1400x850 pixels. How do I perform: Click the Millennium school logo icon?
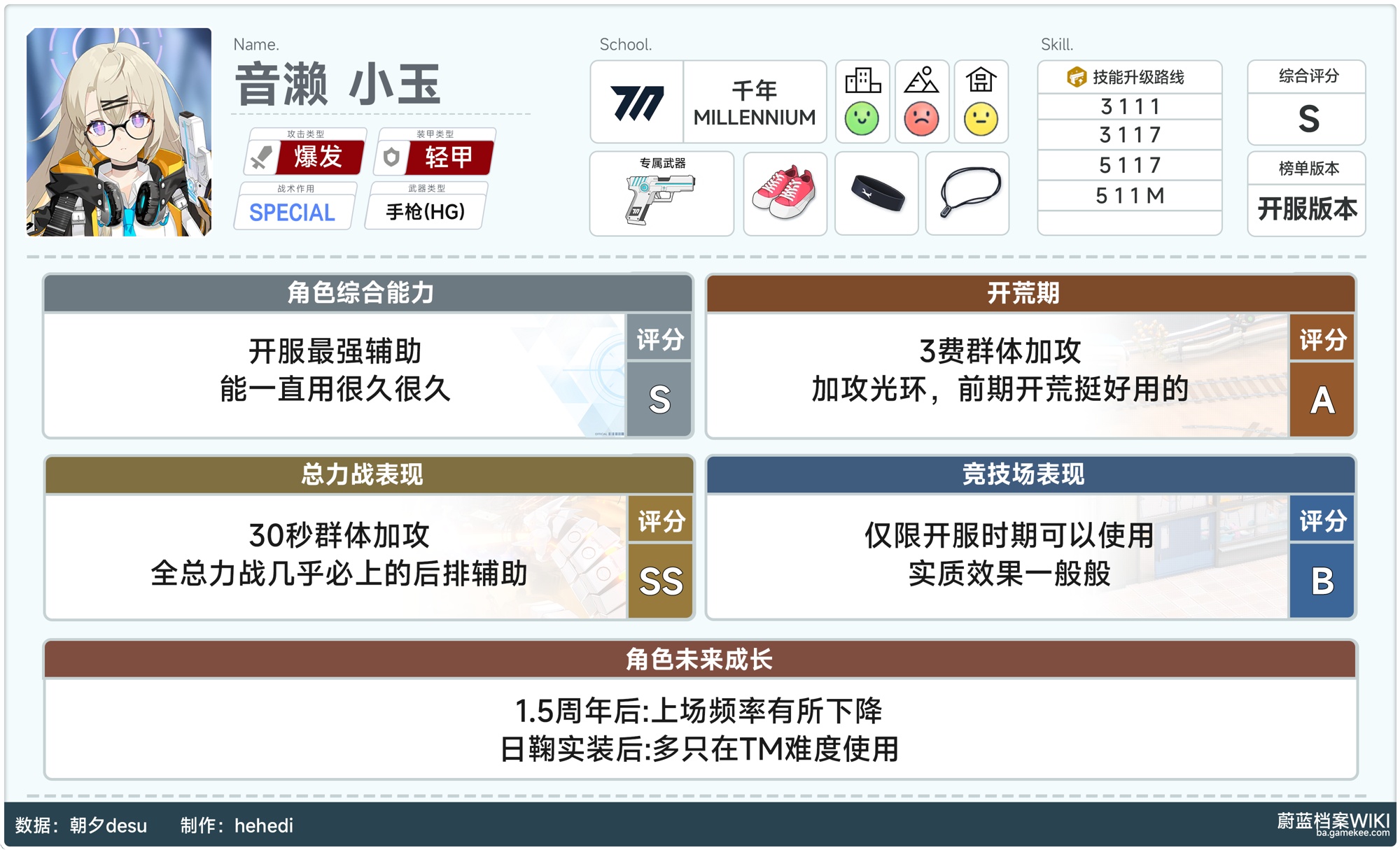(x=636, y=103)
